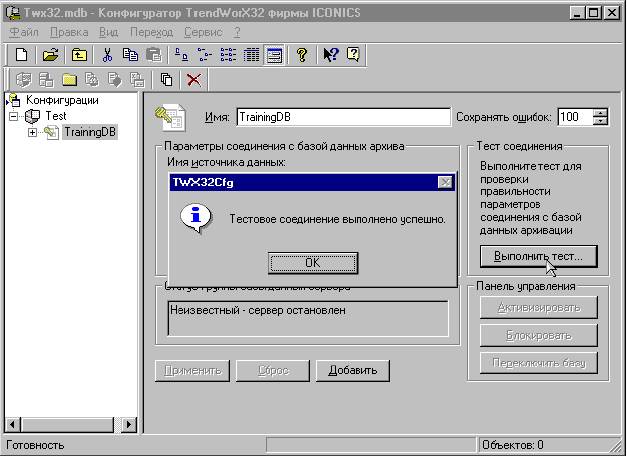Click the Объектов: 0 status bar entry
This screenshot has height=457, width=627.
(x=513, y=445)
